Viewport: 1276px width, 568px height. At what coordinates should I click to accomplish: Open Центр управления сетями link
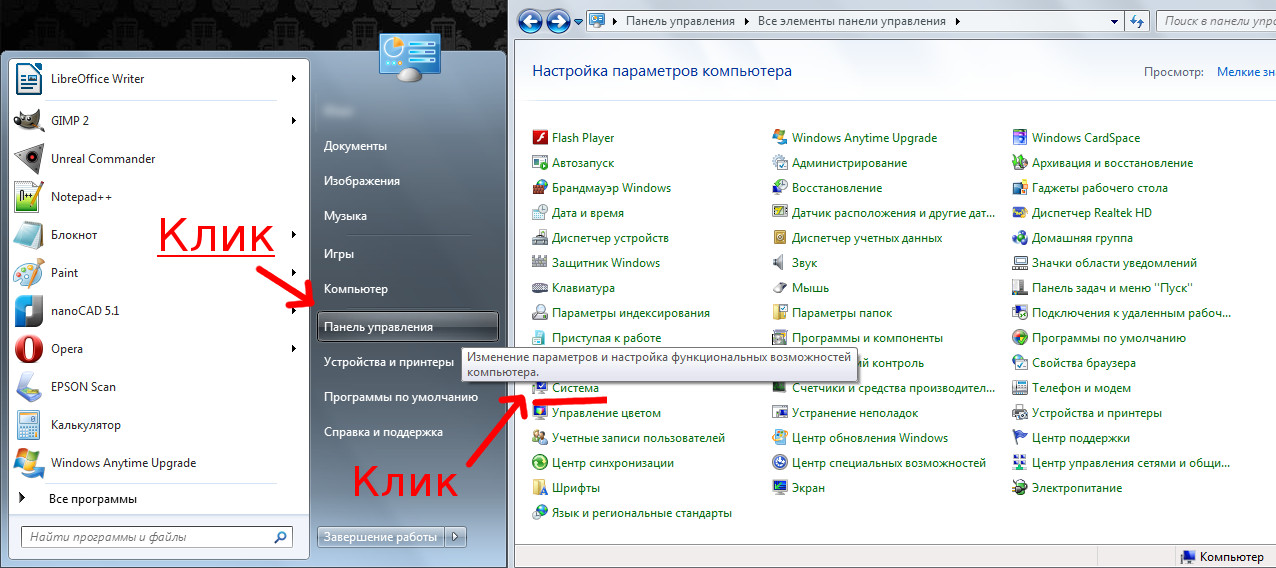pyautogui.click(x=1131, y=463)
